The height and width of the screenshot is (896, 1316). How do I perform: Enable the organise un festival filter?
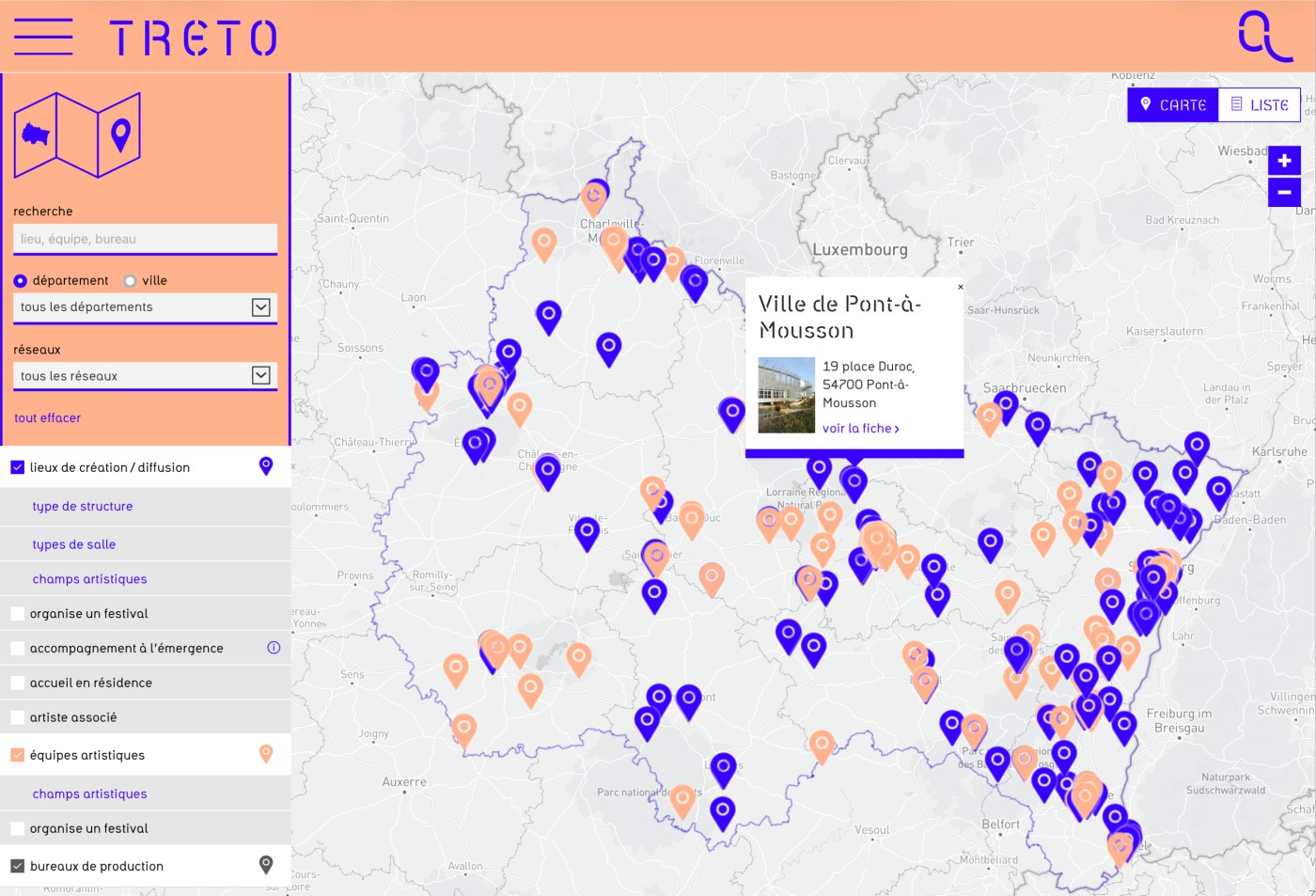17,613
